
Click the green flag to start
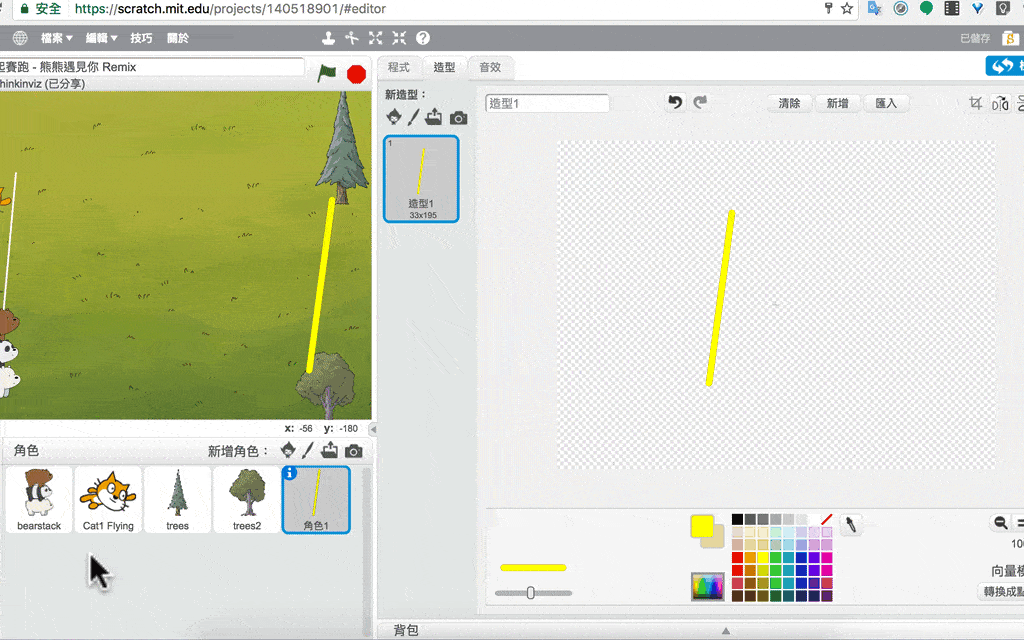tap(327, 74)
